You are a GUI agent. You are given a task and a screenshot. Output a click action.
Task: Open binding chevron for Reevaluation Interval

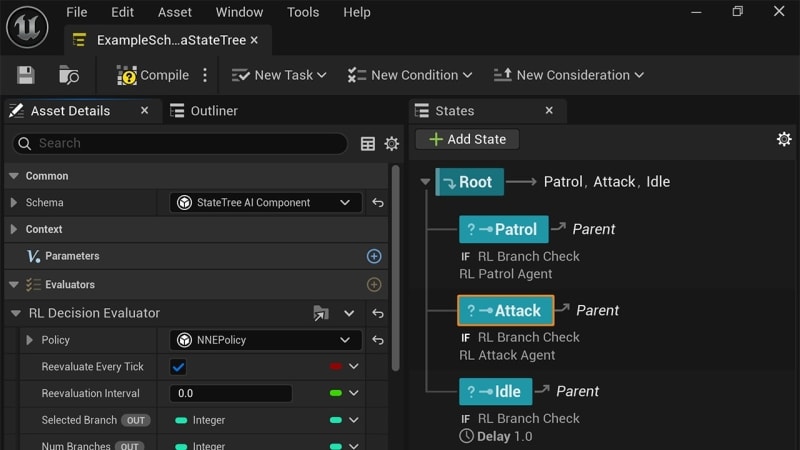354,393
